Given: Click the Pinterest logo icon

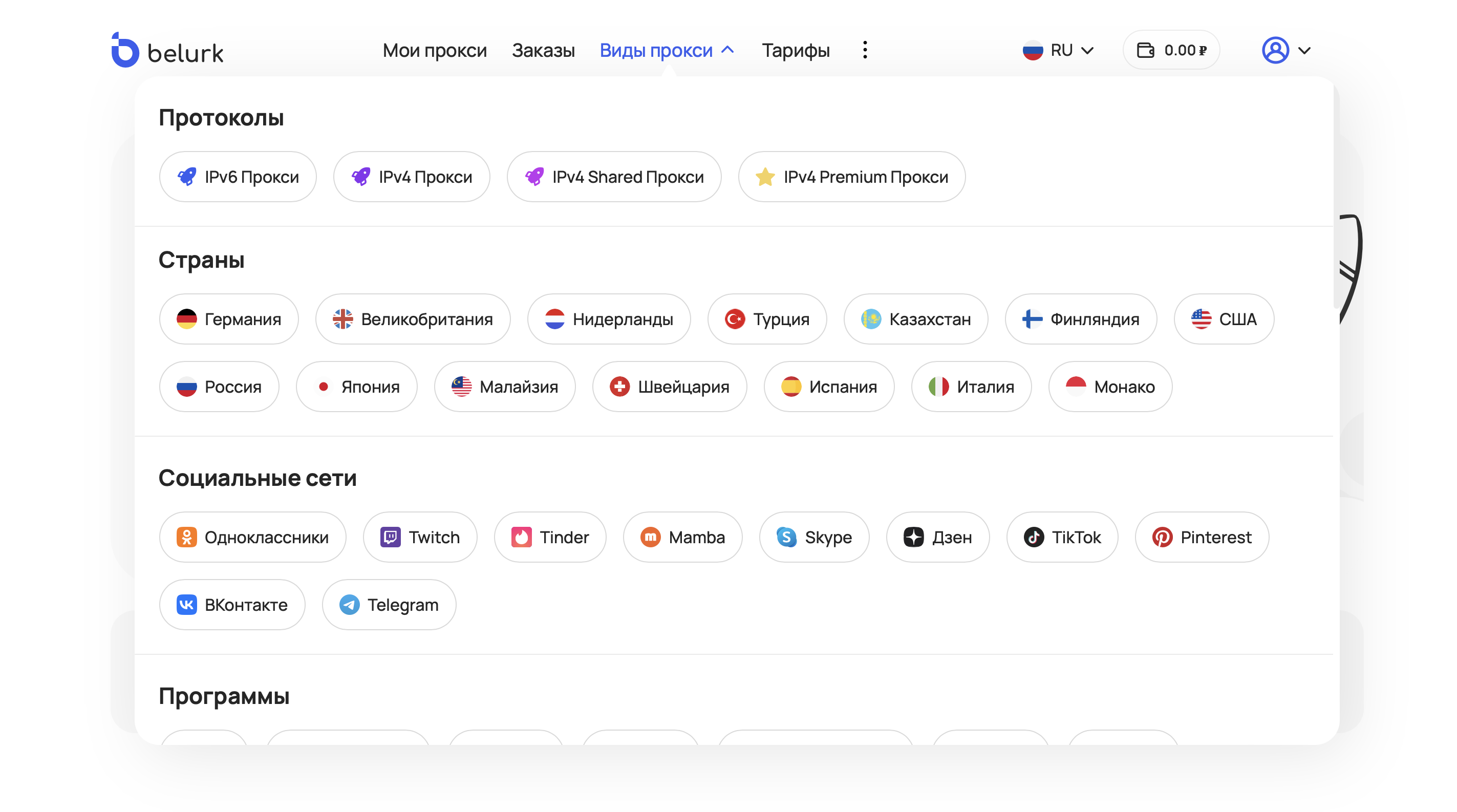Looking at the screenshot, I should coord(1162,537).
